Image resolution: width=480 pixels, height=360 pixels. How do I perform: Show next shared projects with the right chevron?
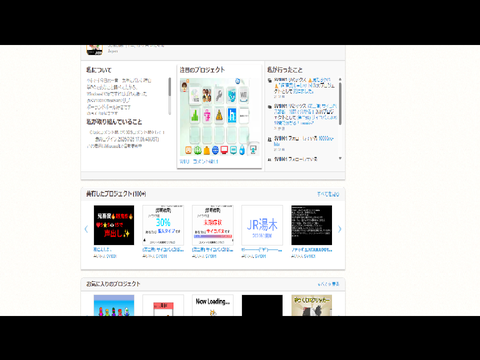point(339,229)
